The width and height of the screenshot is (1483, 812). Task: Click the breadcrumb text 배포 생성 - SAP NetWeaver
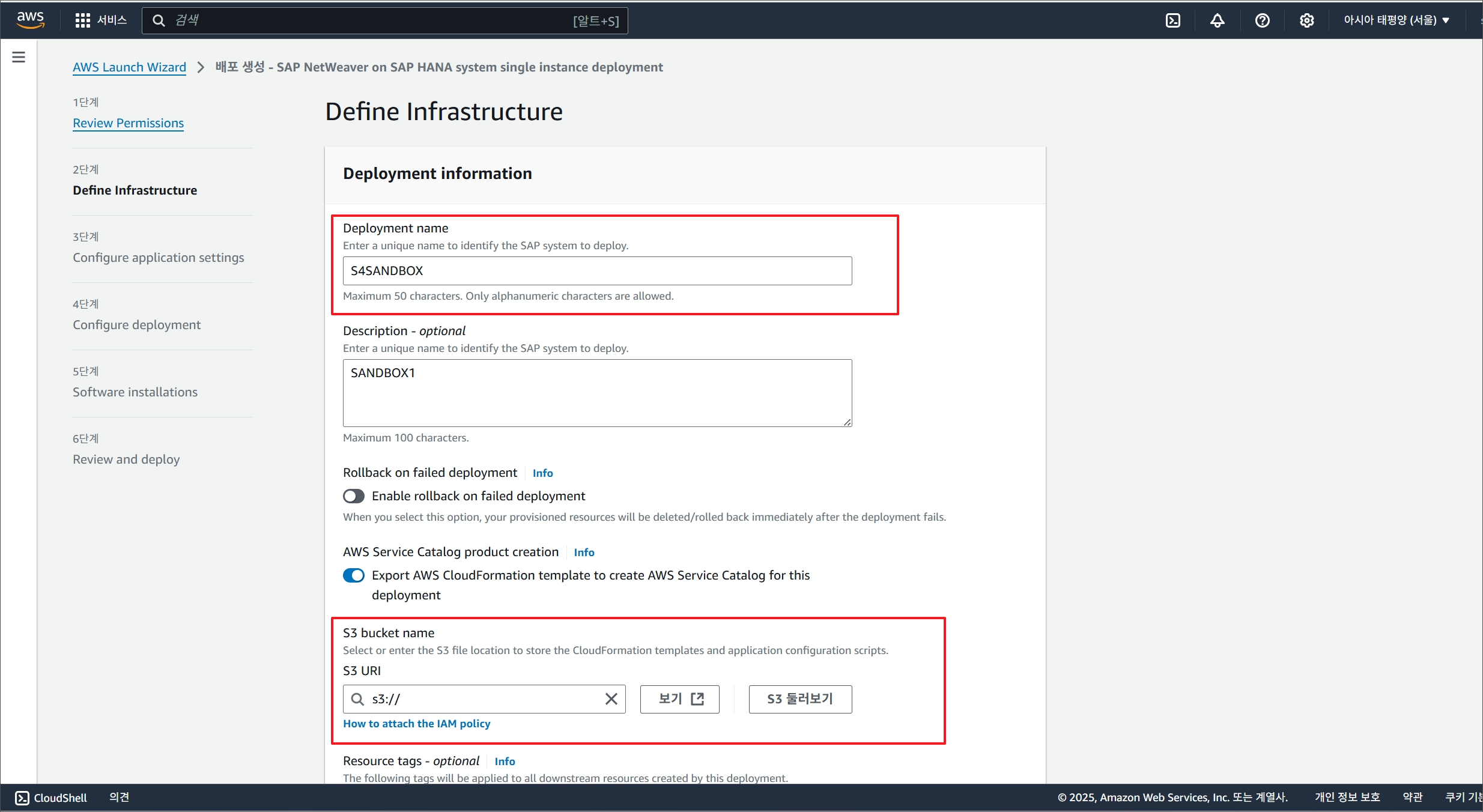(439, 67)
